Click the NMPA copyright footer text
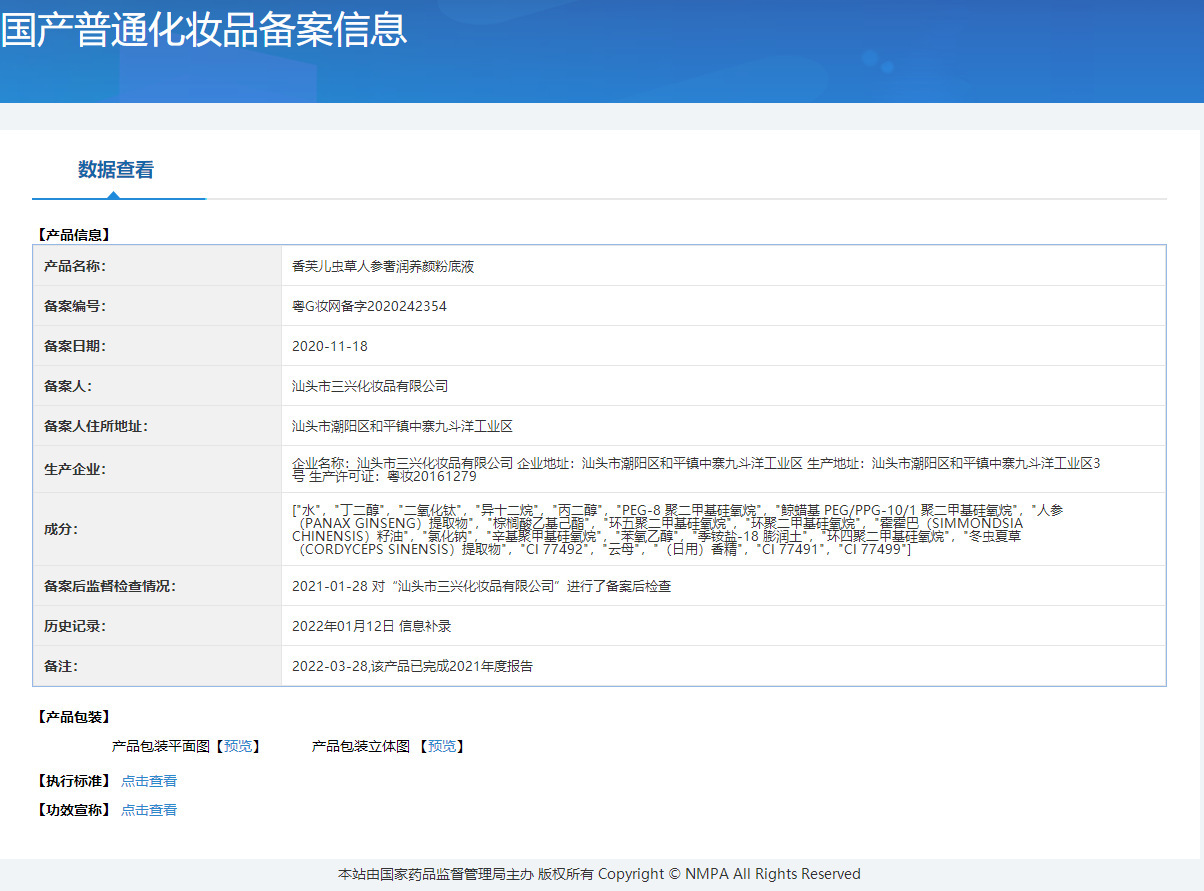1204x891 pixels. [x=599, y=874]
